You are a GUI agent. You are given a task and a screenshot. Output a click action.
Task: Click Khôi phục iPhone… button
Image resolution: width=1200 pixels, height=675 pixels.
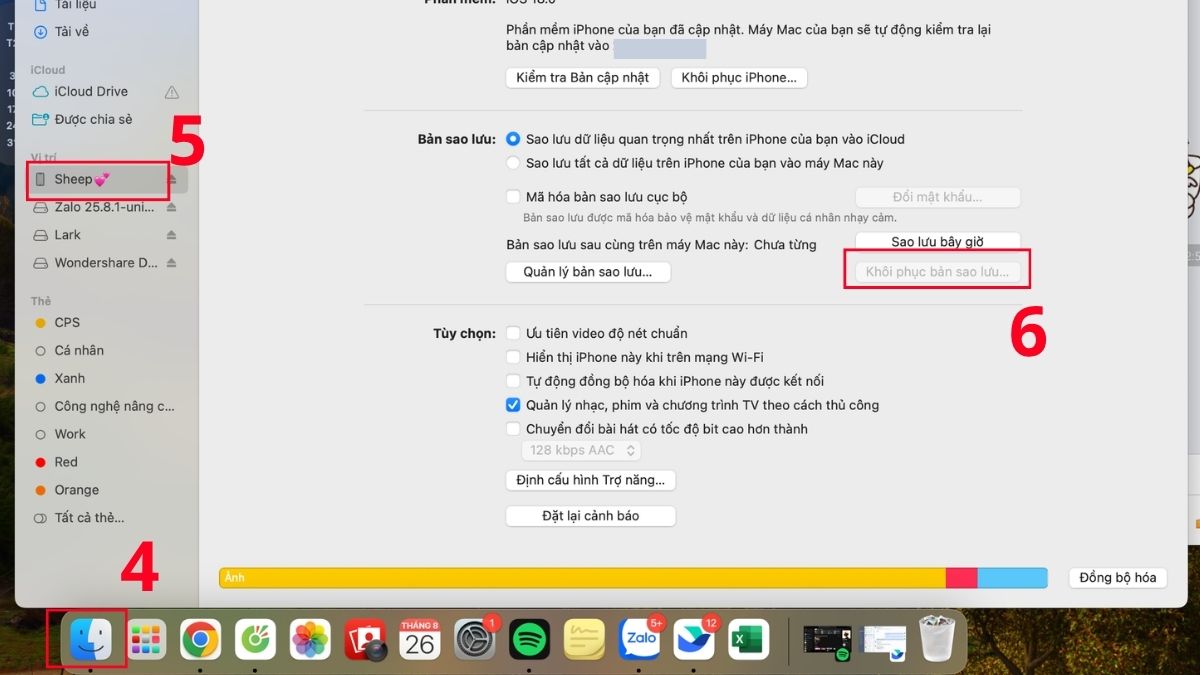739,77
